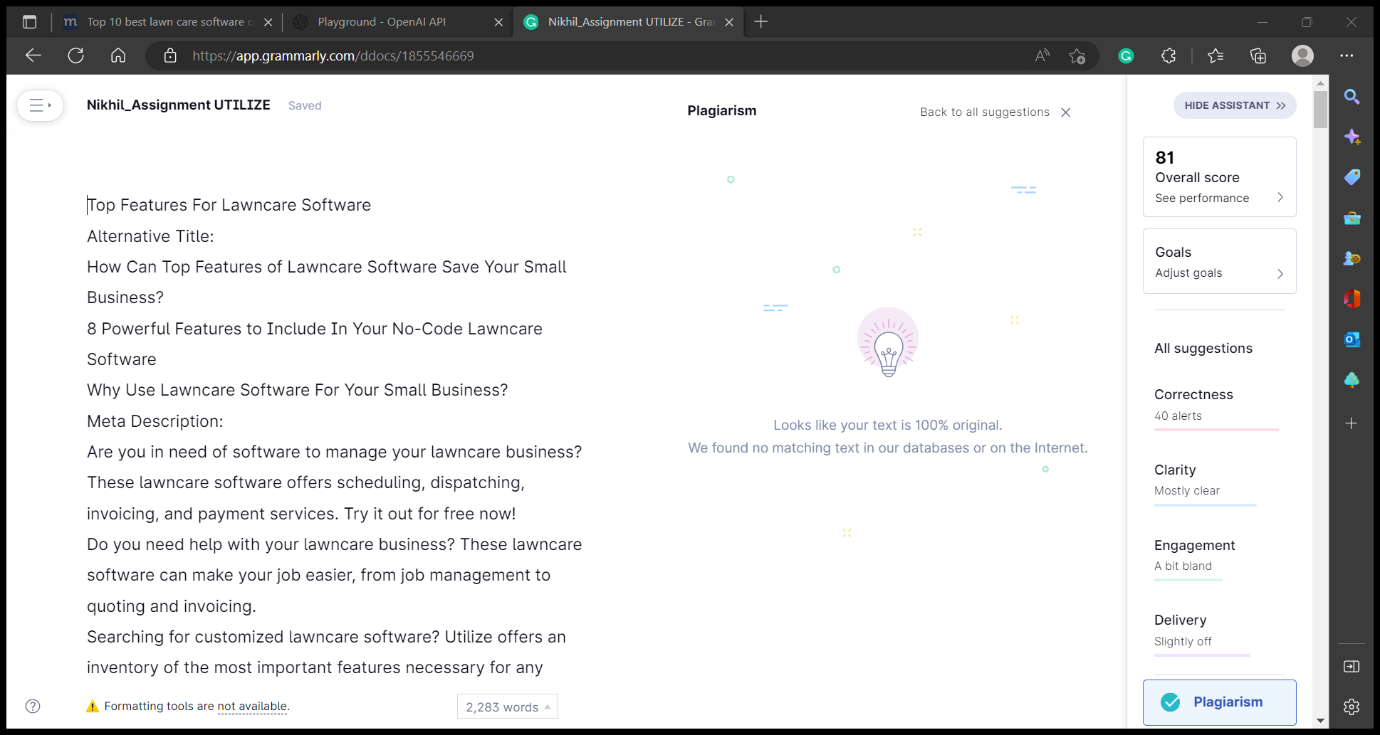Viewport: 1380px width, 735px height.
Task: Click Back to all suggestions link
Action: coord(985,112)
